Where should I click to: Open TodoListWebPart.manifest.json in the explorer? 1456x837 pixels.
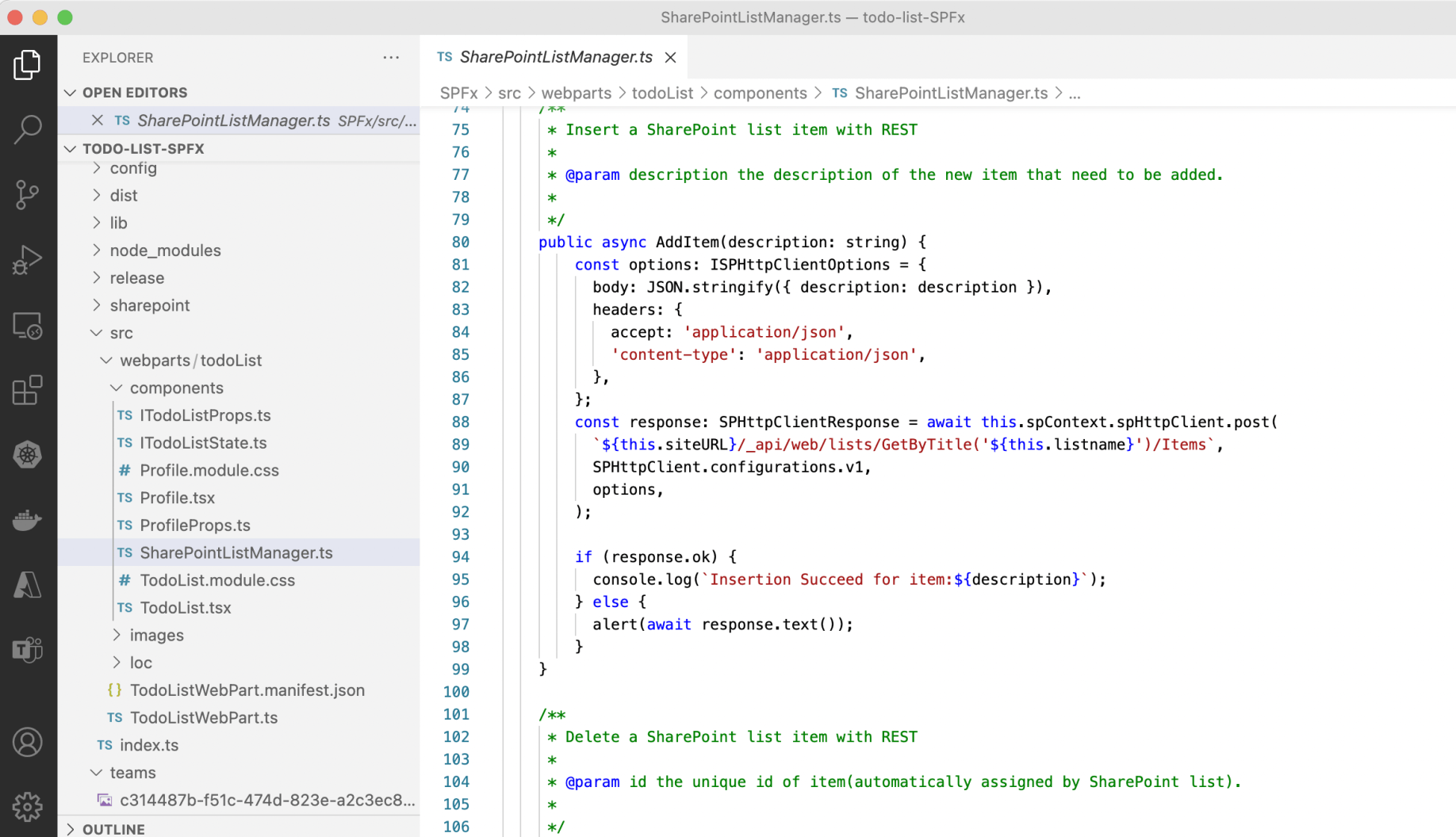[247, 690]
